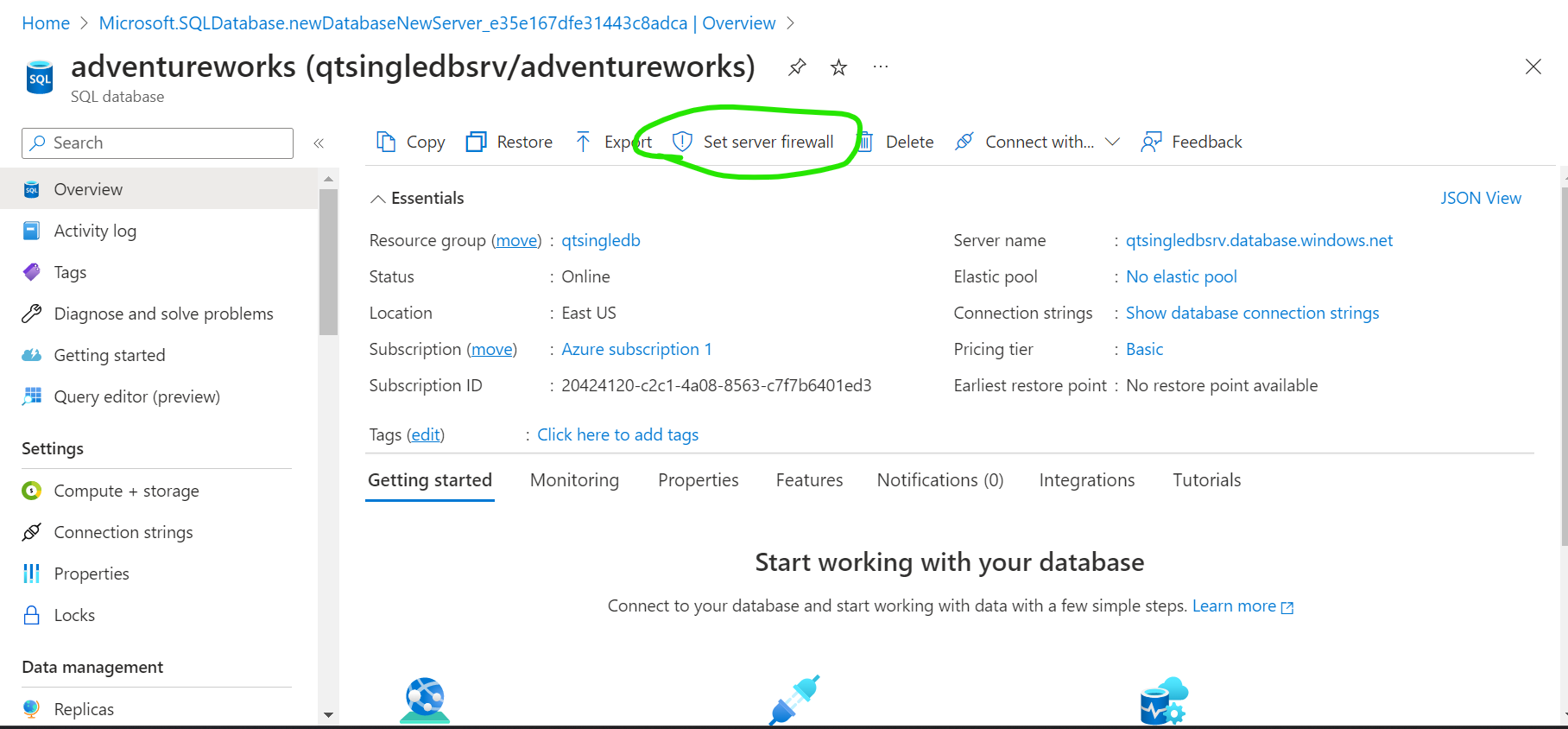Click the Feedback person icon
Screen dimensions: 1568x729
tap(1151, 142)
